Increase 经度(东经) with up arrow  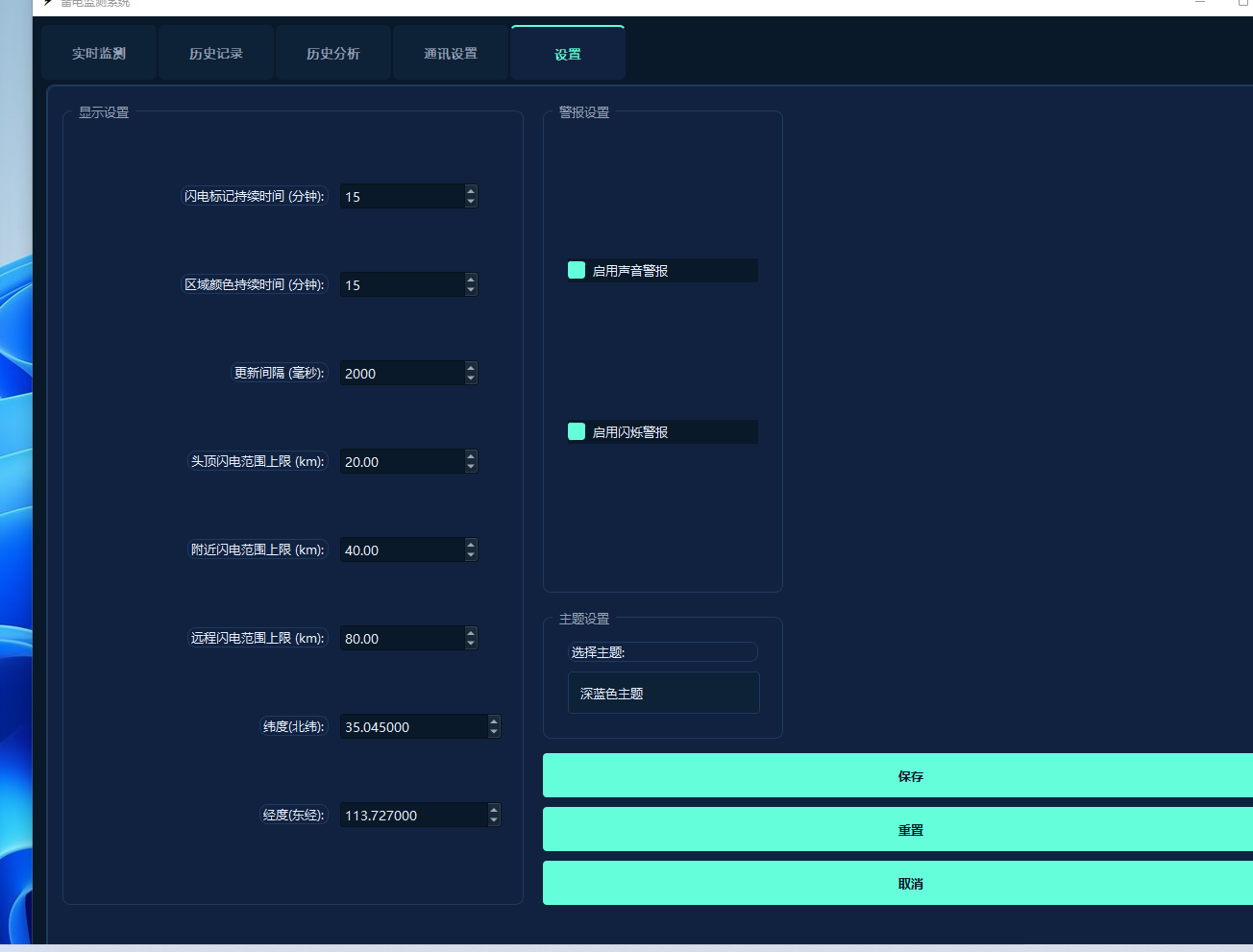(x=494, y=809)
